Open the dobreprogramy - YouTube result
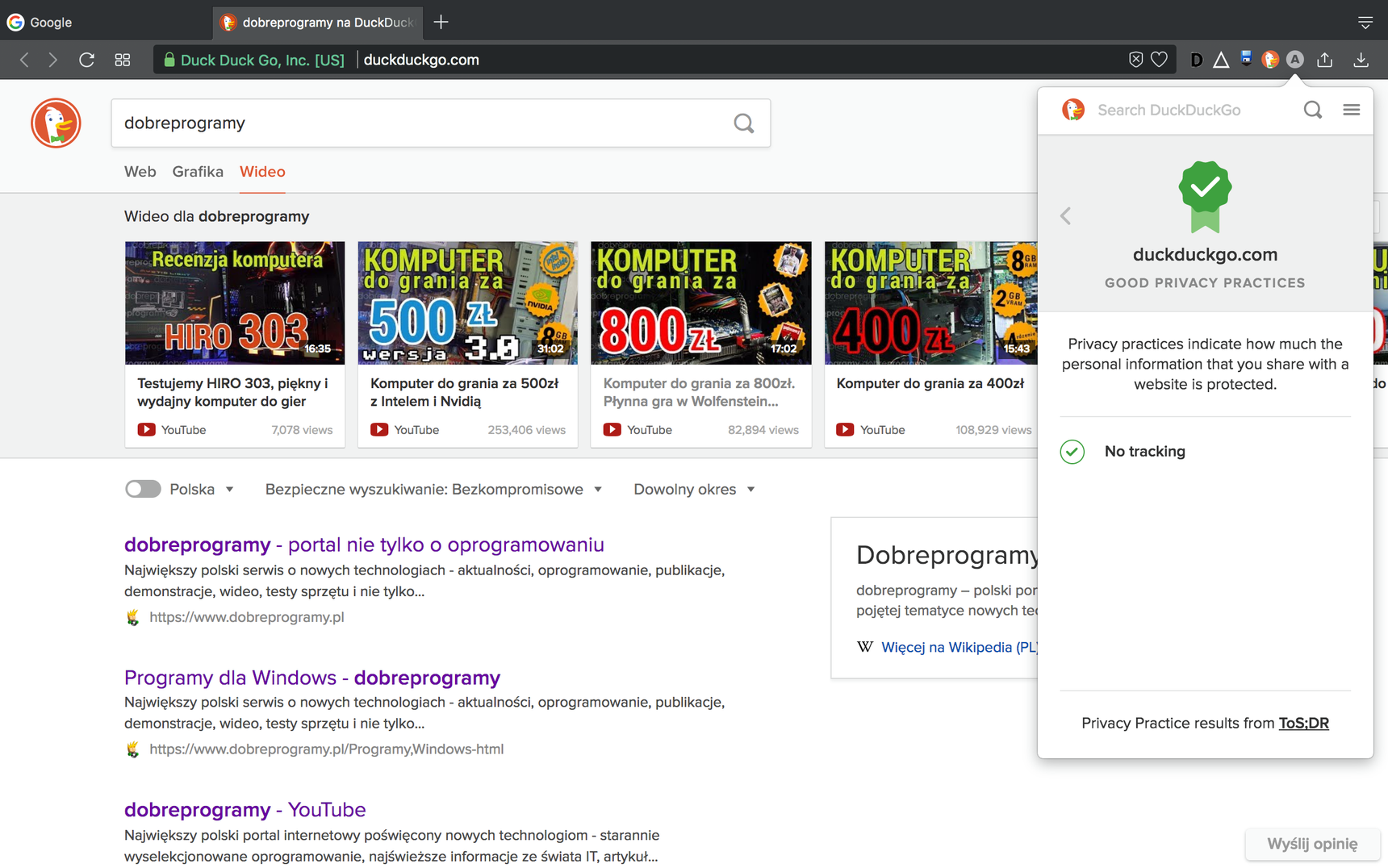This screenshot has width=1388, height=868. click(245, 809)
